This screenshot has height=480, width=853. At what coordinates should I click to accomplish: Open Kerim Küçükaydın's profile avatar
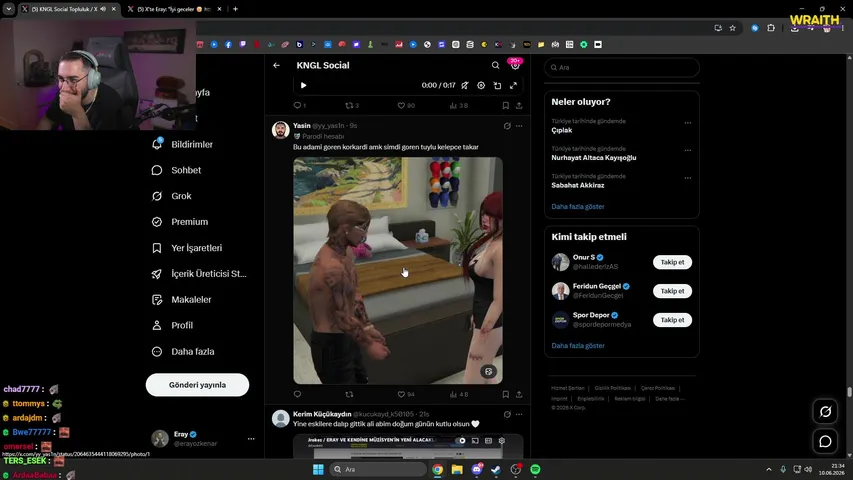(281, 419)
